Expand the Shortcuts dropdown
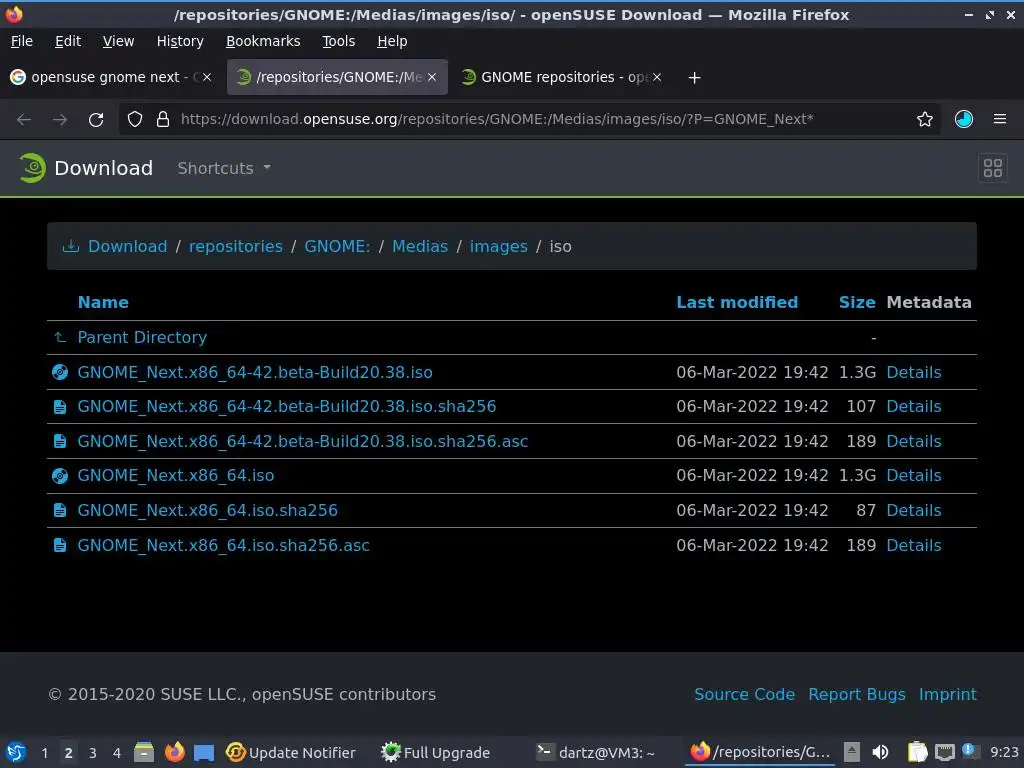The width and height of the screenshot is (1024, 768). [224, 168]
